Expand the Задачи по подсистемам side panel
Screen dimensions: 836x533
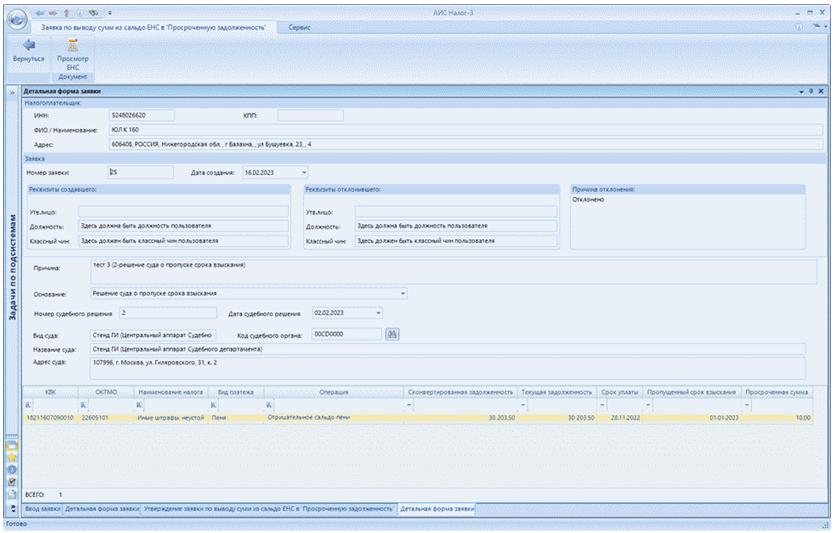(x=12, y=91)
